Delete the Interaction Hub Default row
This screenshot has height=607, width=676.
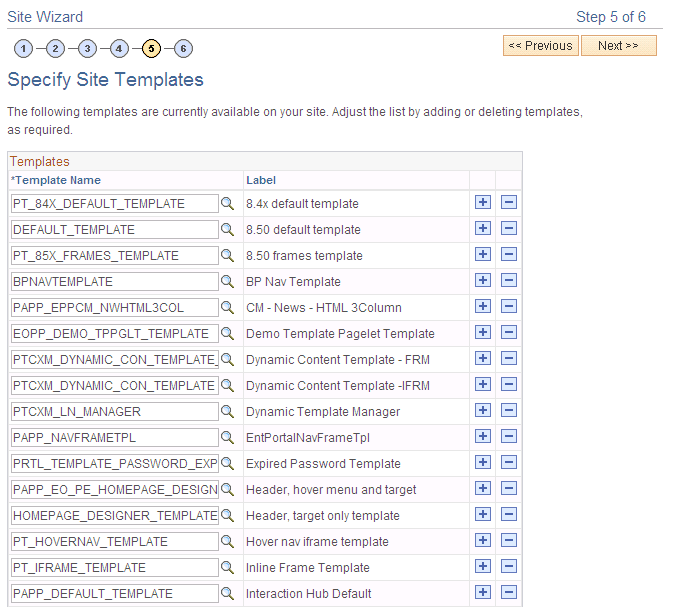coord(509,592)
